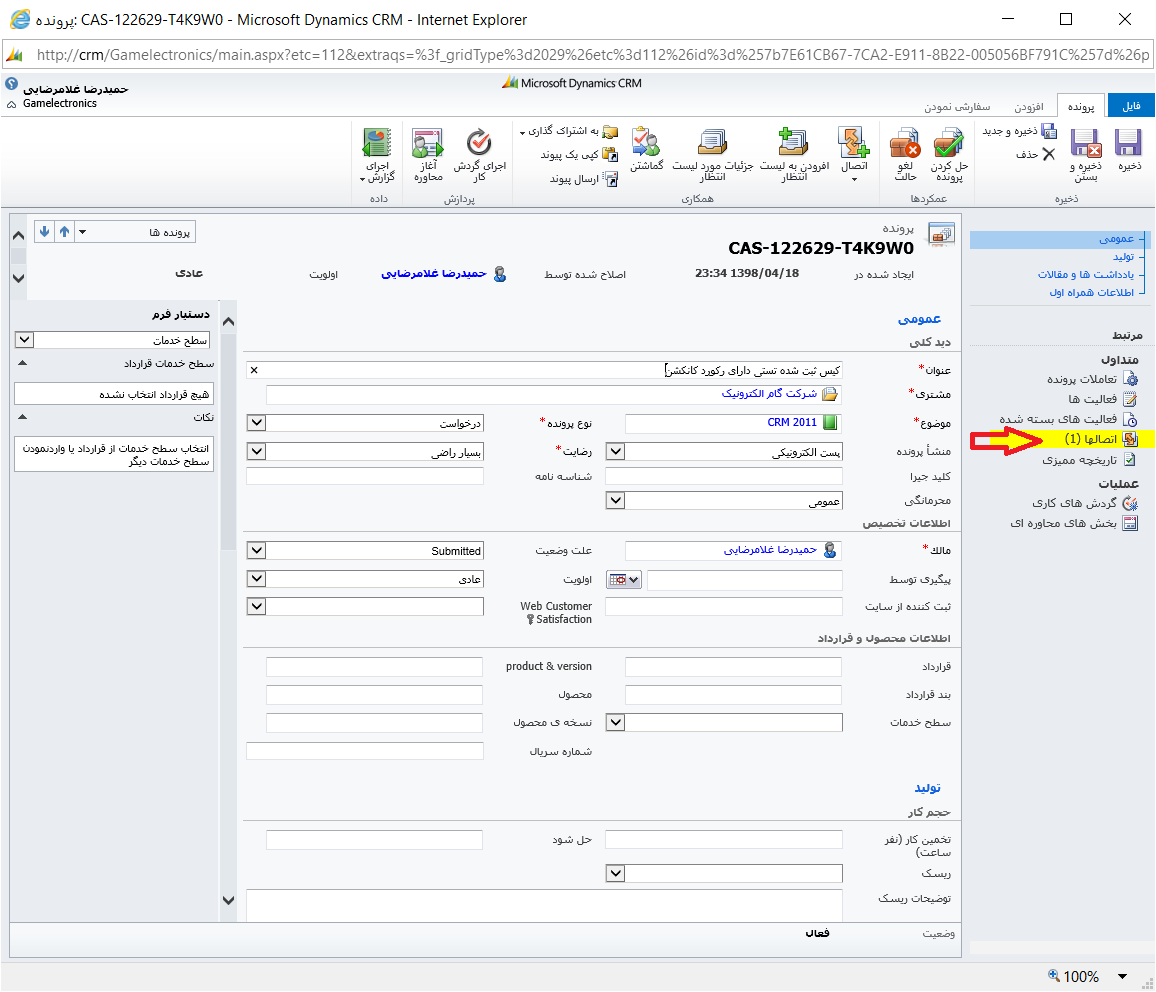
Task: Open گردش های کاری (Workflows)
Action: (1084, 503)
